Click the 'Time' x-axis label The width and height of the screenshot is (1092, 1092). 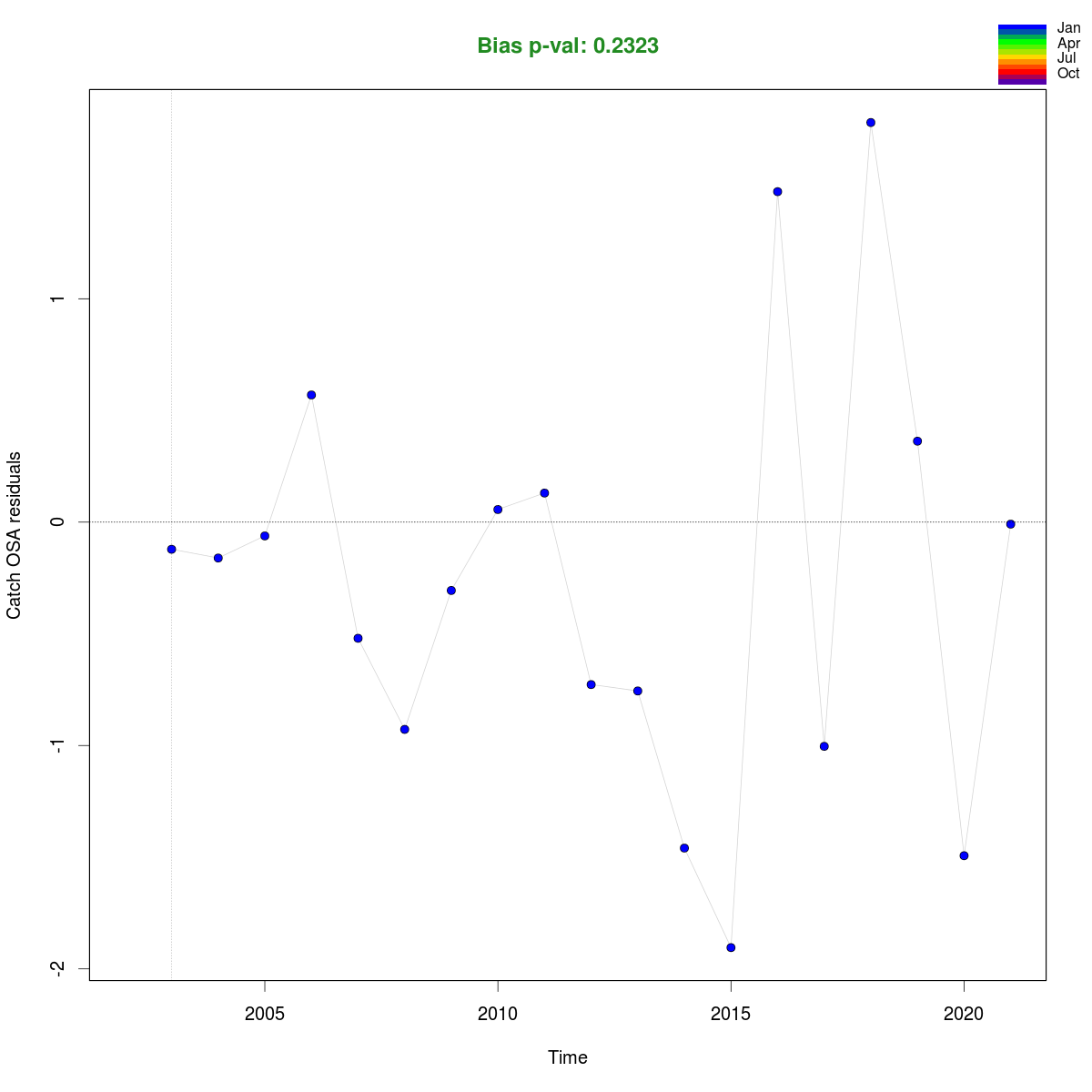click(x=568, y=1057)
